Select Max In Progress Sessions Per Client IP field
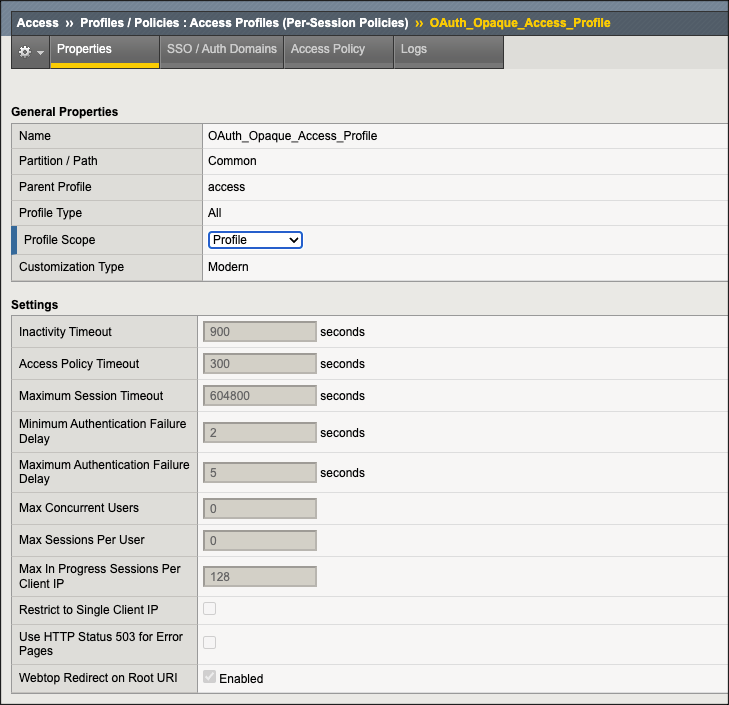 (260, 577)
